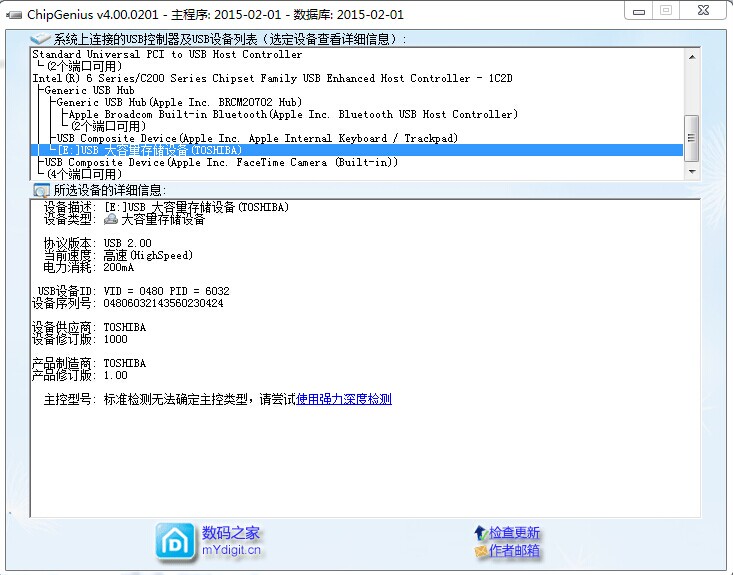Click device list scrollbar down arrow
The width and height of the screenshot is (733, 575).
(x=692, y=172)
